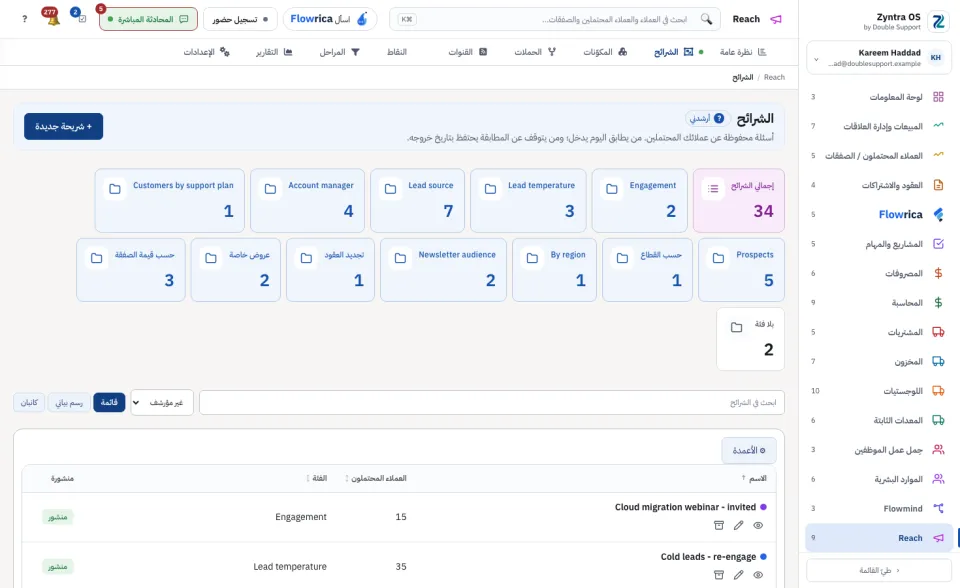Open the stages tab المراحل
The height and width of the screenshot is (588, 960).
pos(339,52)
